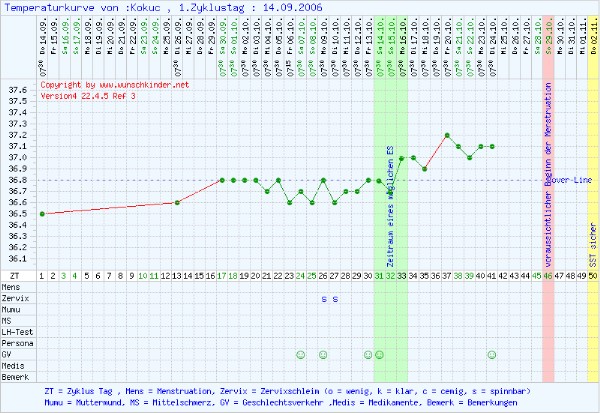Image resolution: width=600 pixels, height=413 pixels.
Task: Click the GV smiley on cycle day 31
Action: click(379, 354)
